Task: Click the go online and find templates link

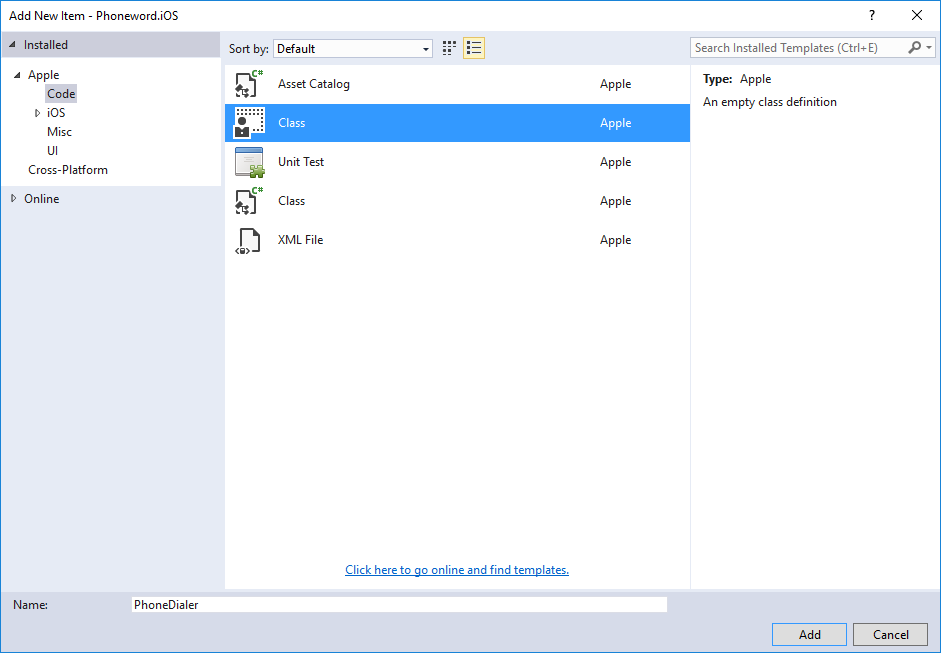Action: point(457,570)
